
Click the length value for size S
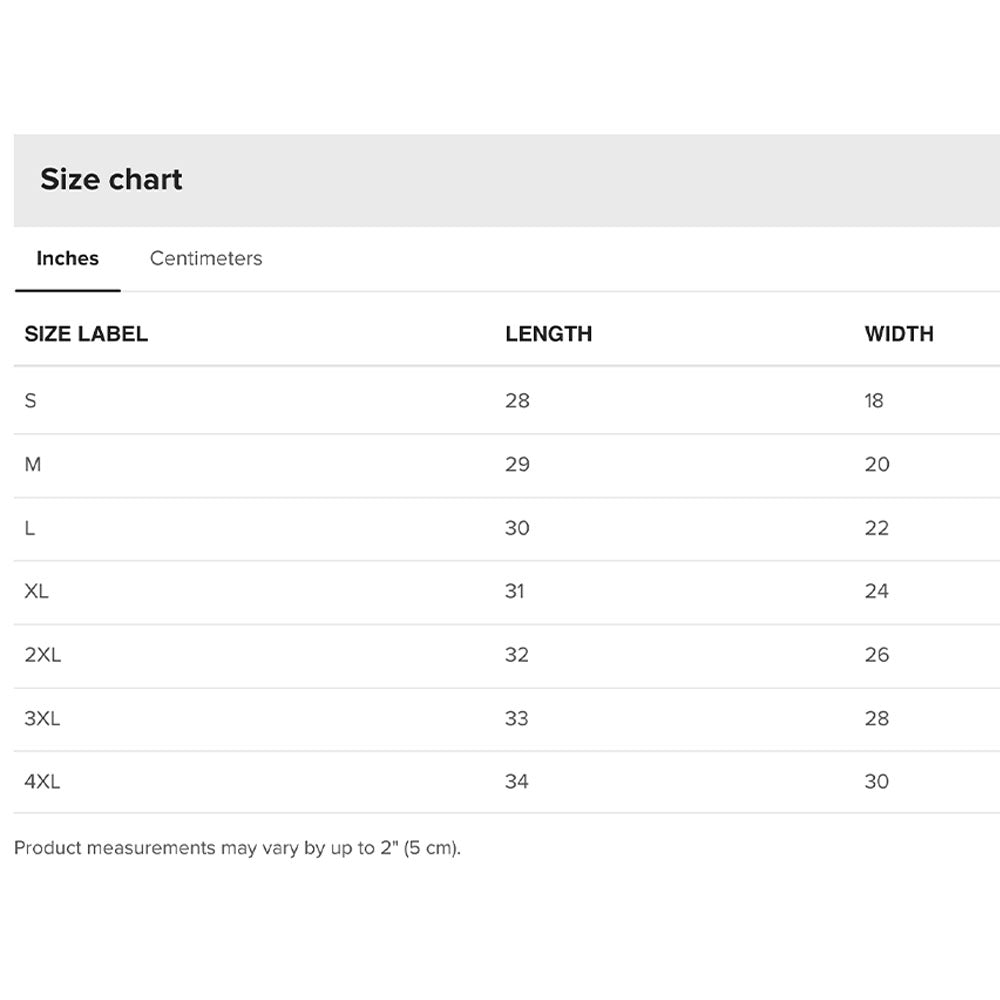(517, 401)
